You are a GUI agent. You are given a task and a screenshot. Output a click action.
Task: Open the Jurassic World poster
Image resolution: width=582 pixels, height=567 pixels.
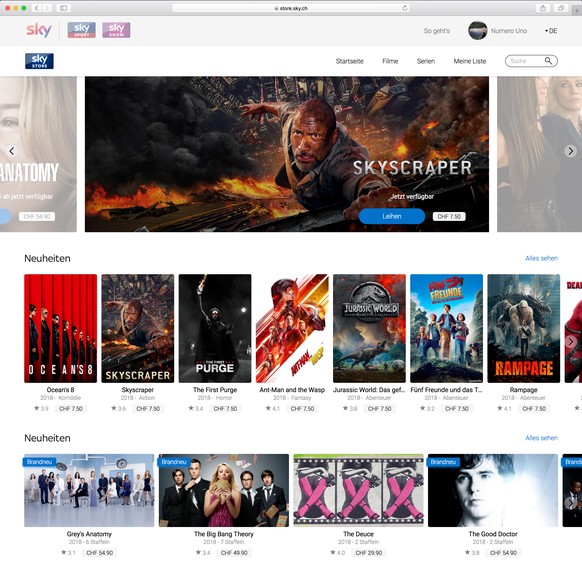coord(369,328)
